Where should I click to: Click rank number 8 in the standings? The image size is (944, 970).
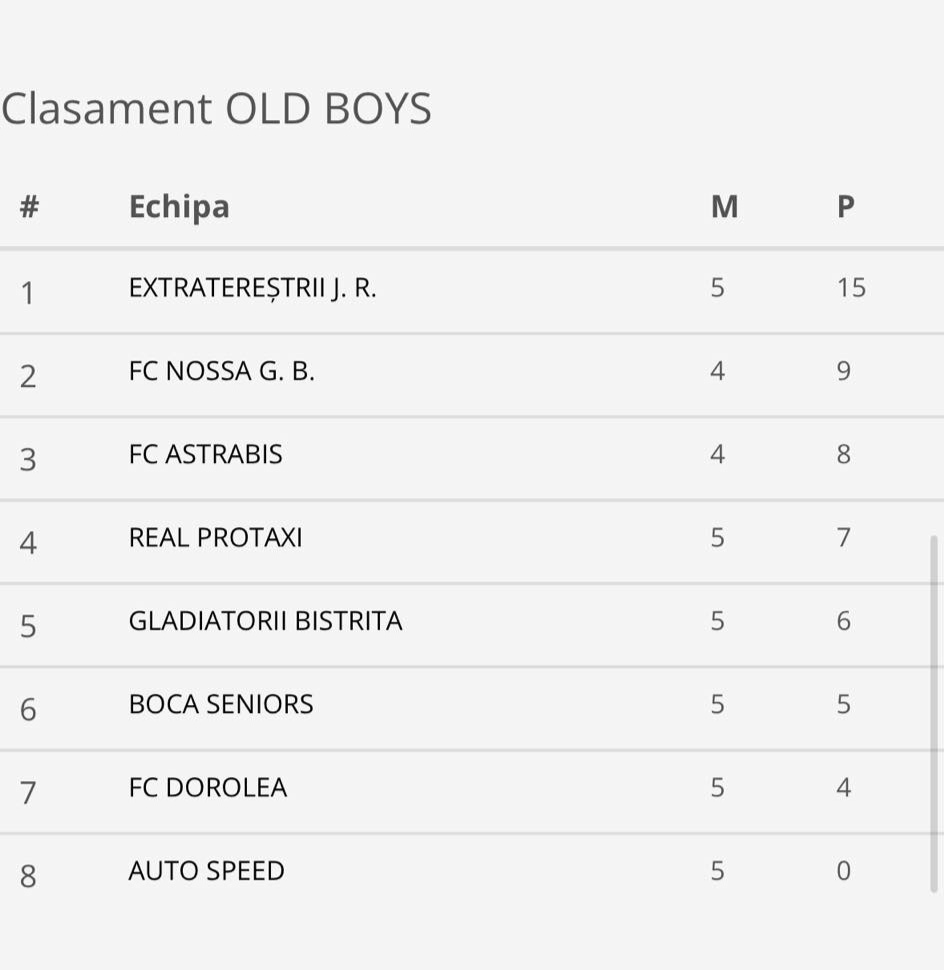point(28,876)
